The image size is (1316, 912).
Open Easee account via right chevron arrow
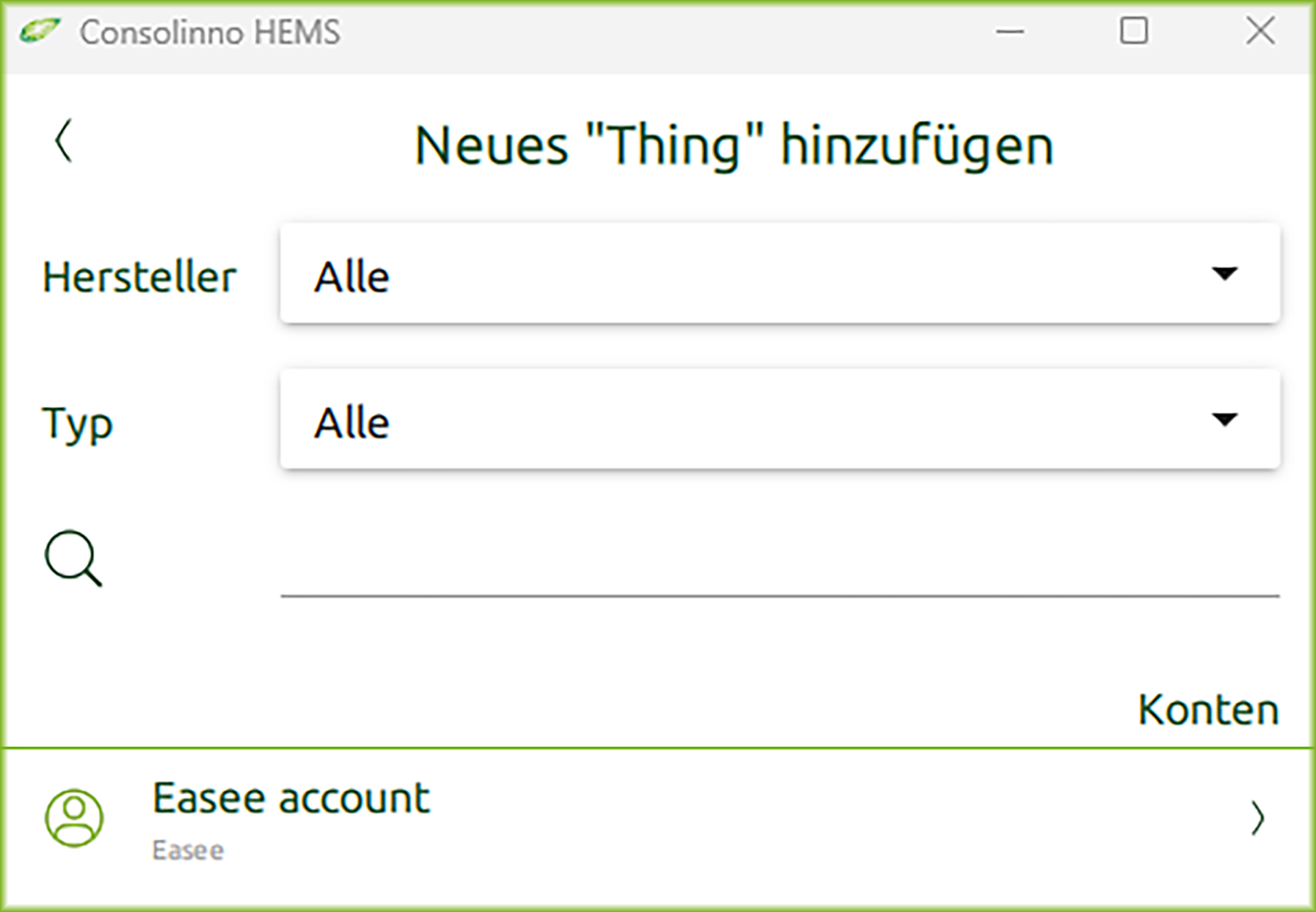[1257, 817]
